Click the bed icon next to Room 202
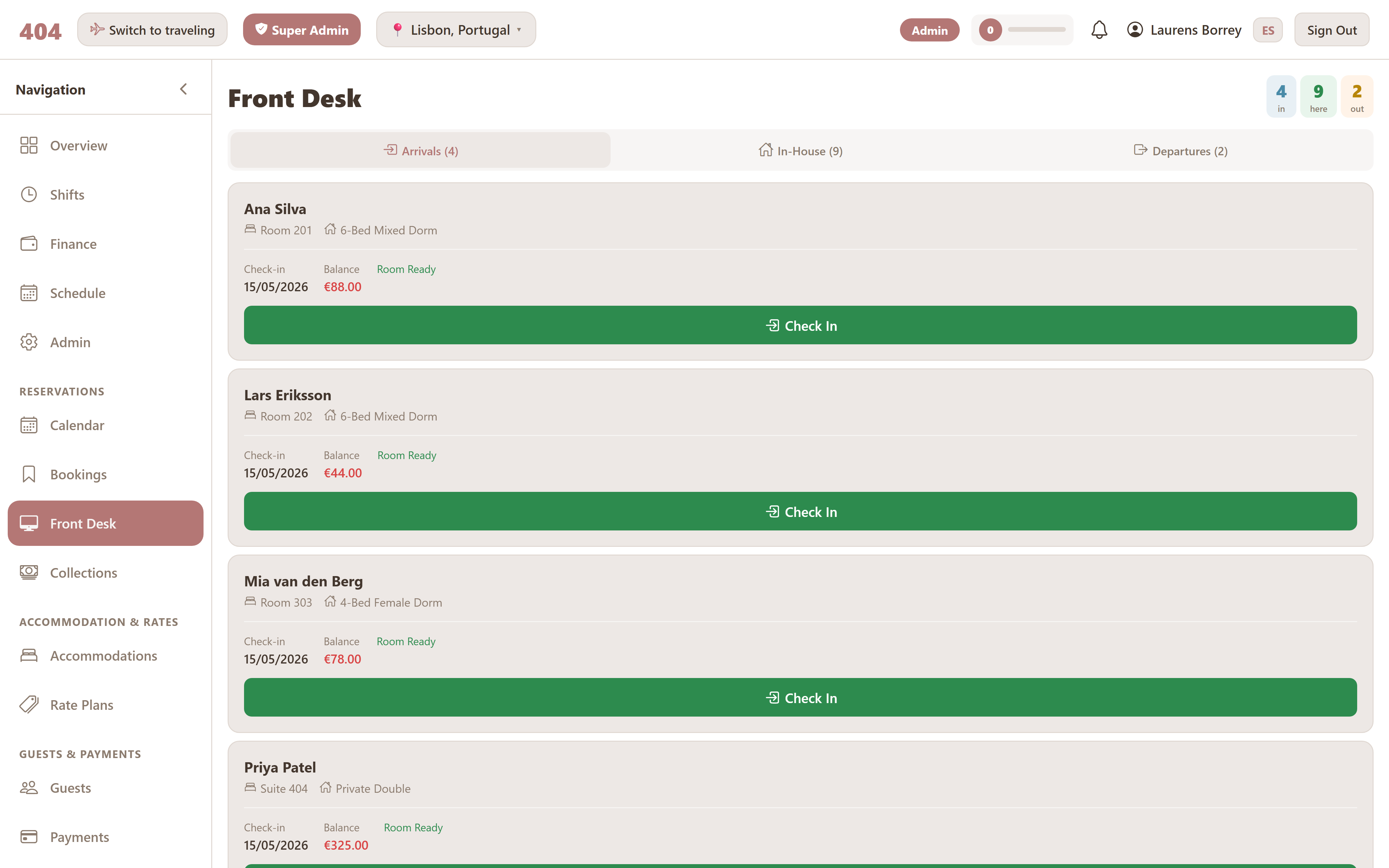Screen dimensions: 1389x868 tap(250, 415)
